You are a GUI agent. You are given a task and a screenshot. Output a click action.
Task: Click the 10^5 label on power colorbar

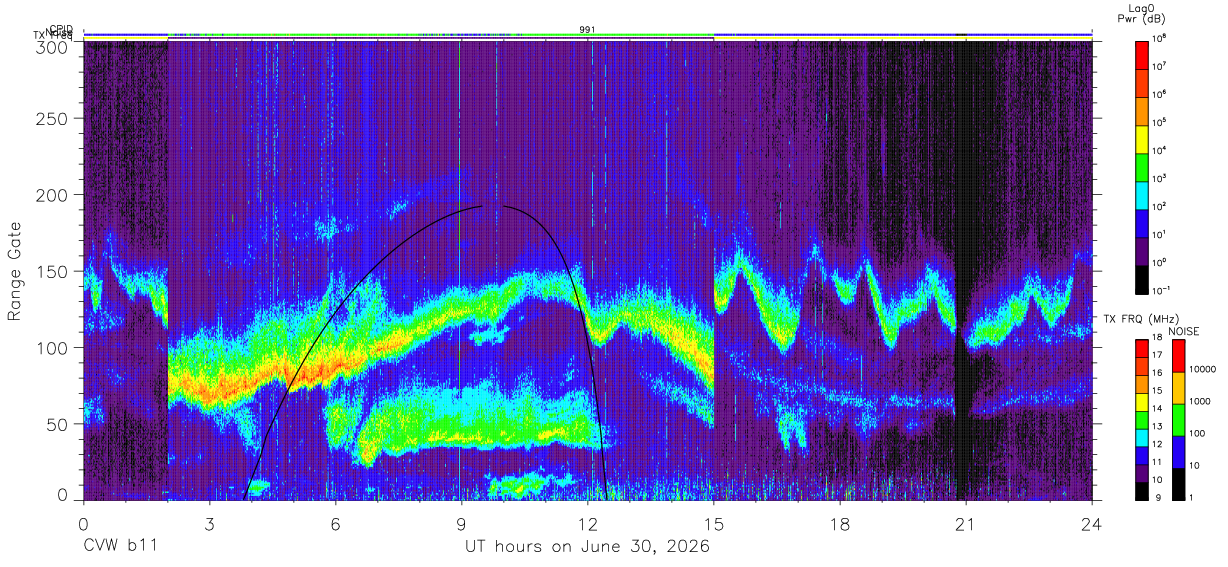1161,122
